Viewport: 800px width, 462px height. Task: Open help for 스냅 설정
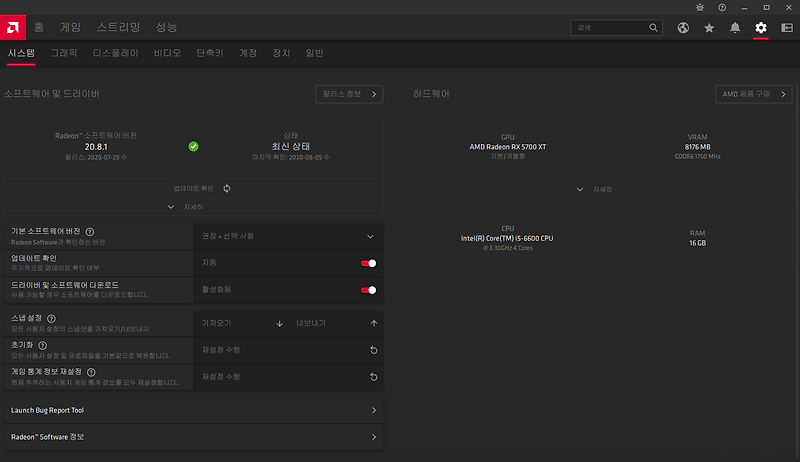[x=51, y=318]
